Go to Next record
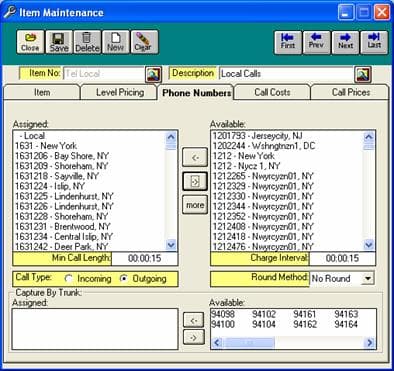Screen dimensions: 394x371 345,42
